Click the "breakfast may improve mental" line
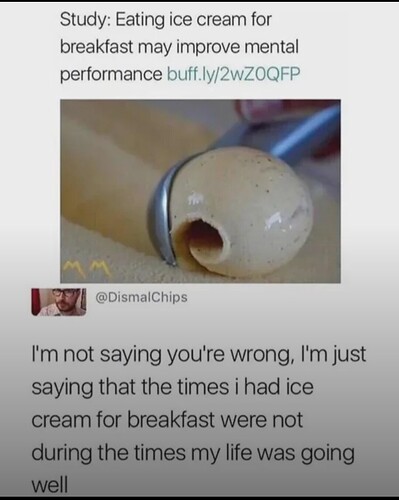This screenshot has width=399, height=500. [x=179, y=47]
